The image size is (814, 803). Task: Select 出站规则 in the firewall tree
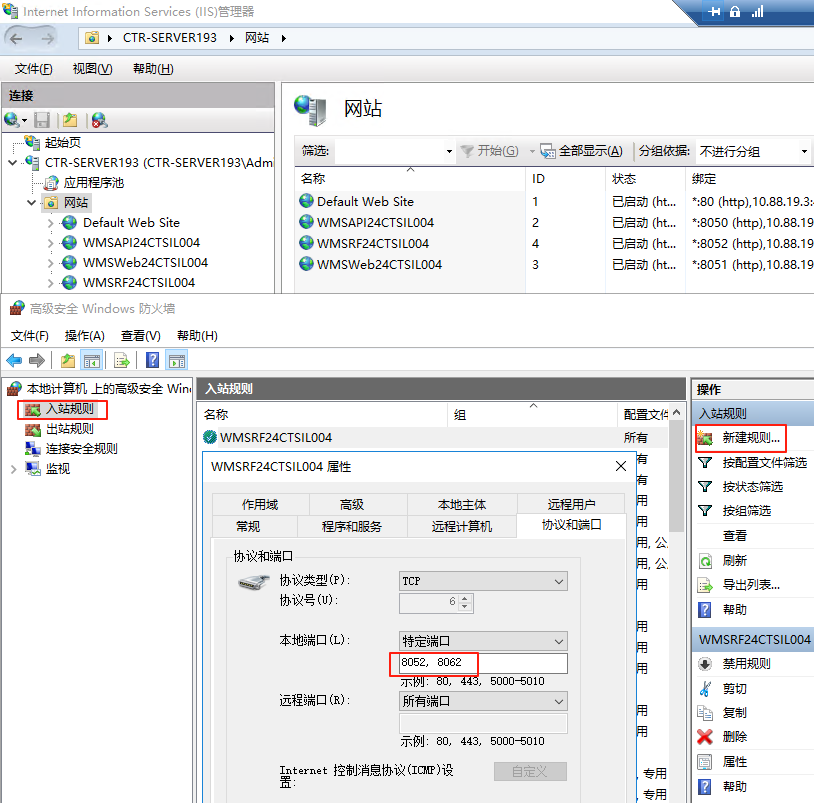69,429
